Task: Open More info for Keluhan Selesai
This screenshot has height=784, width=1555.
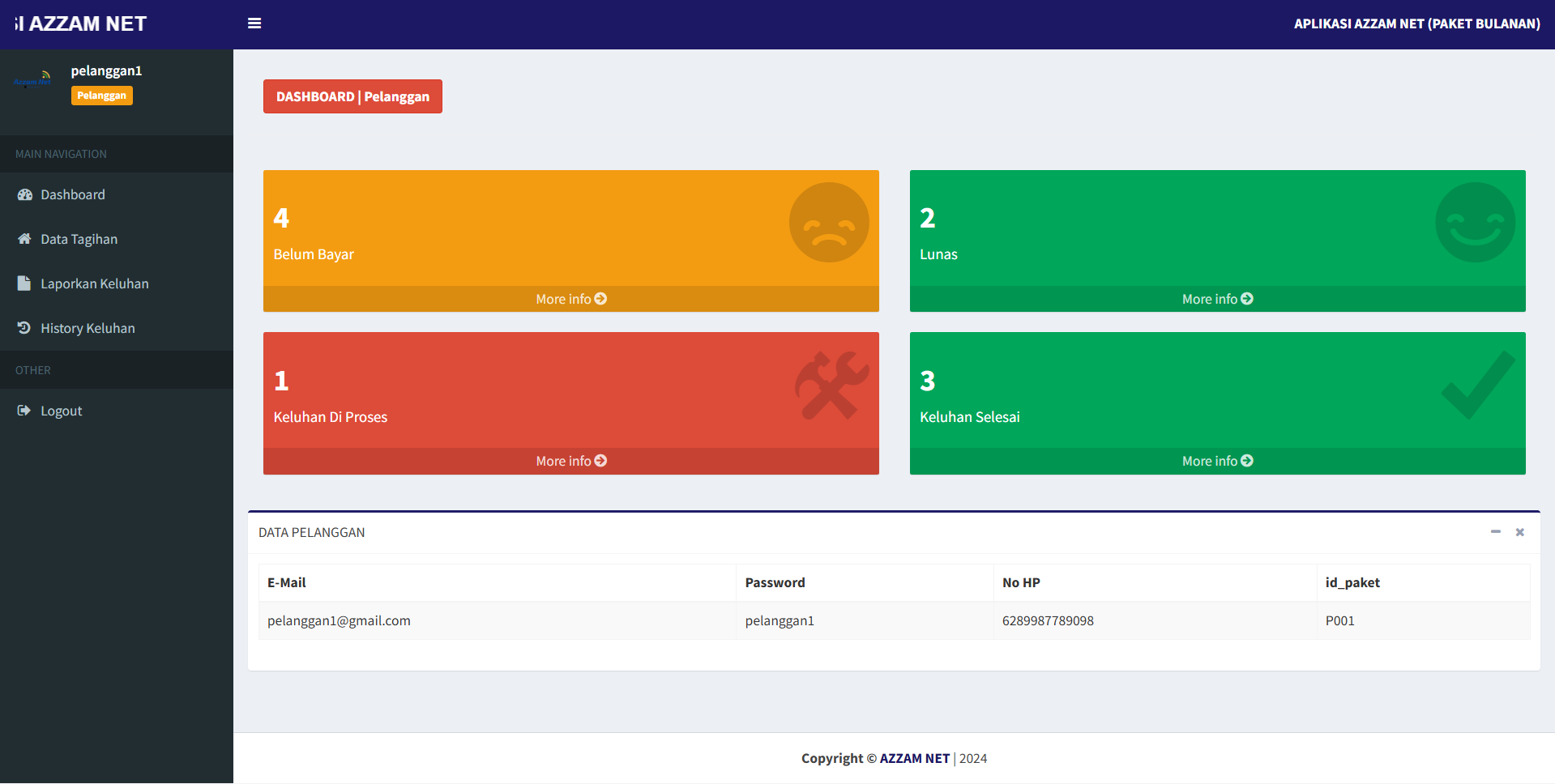Action: coord(1217,461)
